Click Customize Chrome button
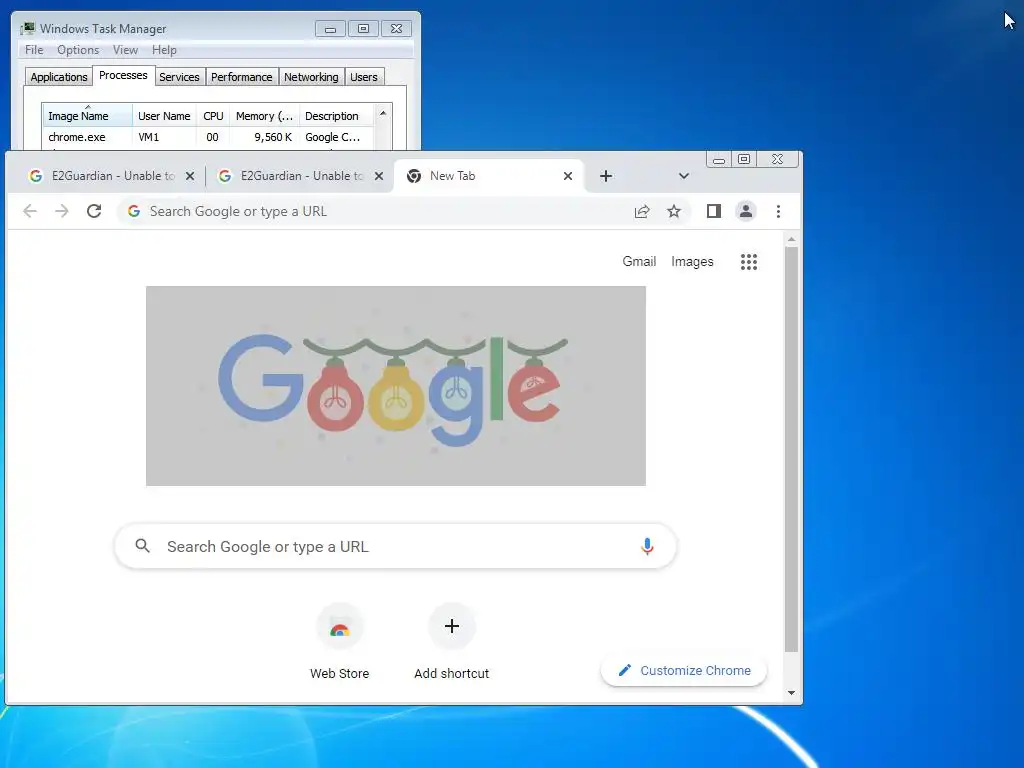This screenshot has width=1024, height=768. (684, 671)
